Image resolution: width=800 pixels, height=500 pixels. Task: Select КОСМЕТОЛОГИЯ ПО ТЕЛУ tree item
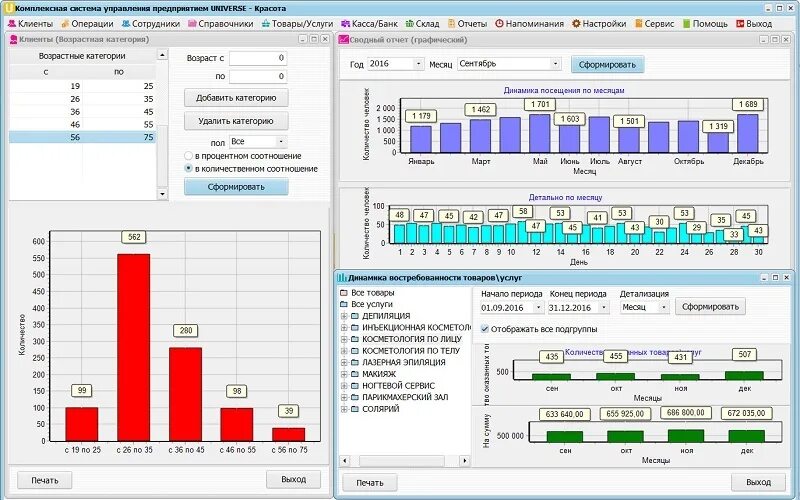coord(411,351)
